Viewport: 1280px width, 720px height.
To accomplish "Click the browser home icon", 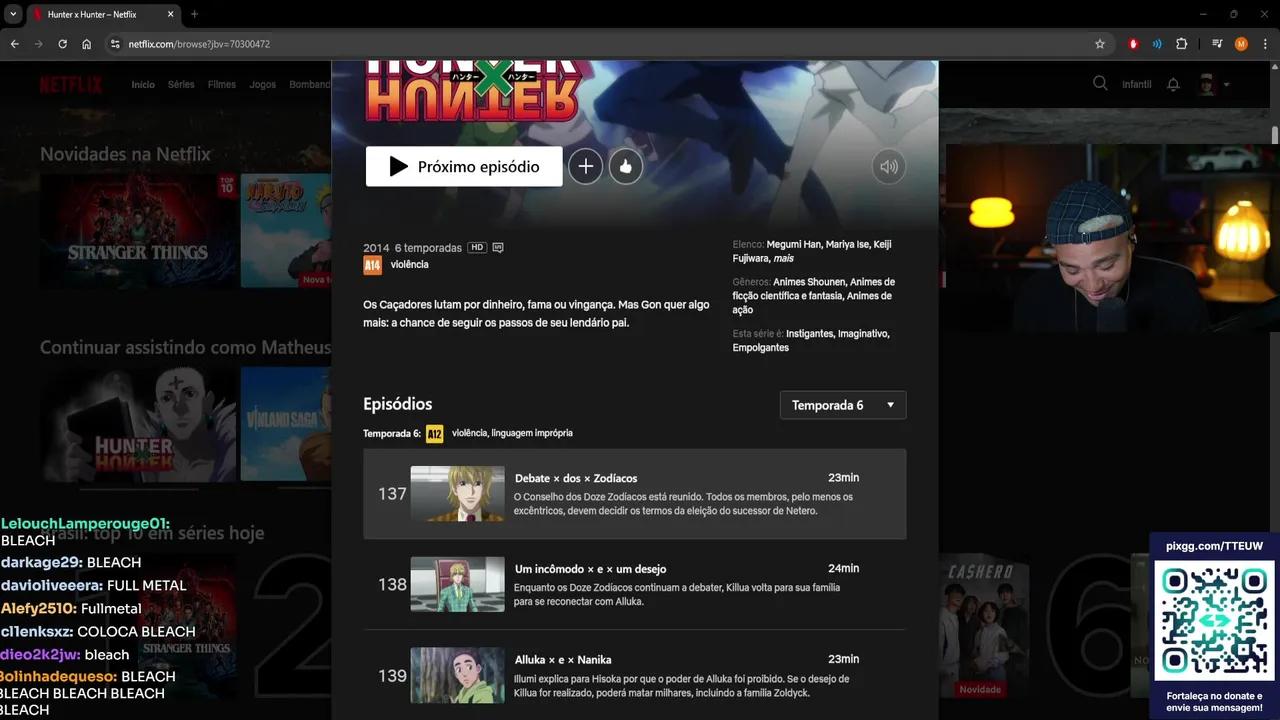I will [x=87, y=44].
